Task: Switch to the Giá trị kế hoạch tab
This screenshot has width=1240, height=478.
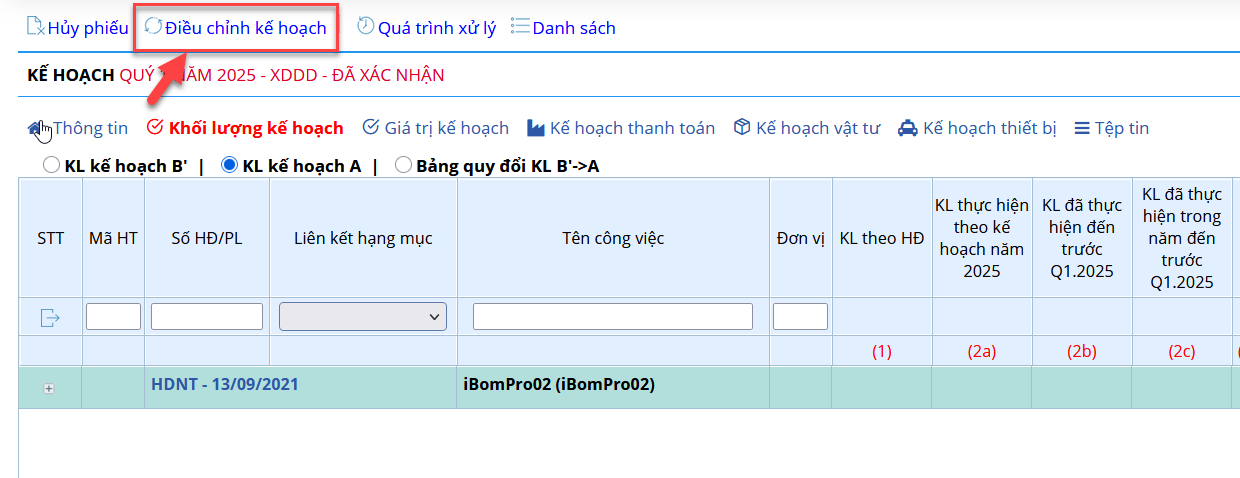Action: 435,128
